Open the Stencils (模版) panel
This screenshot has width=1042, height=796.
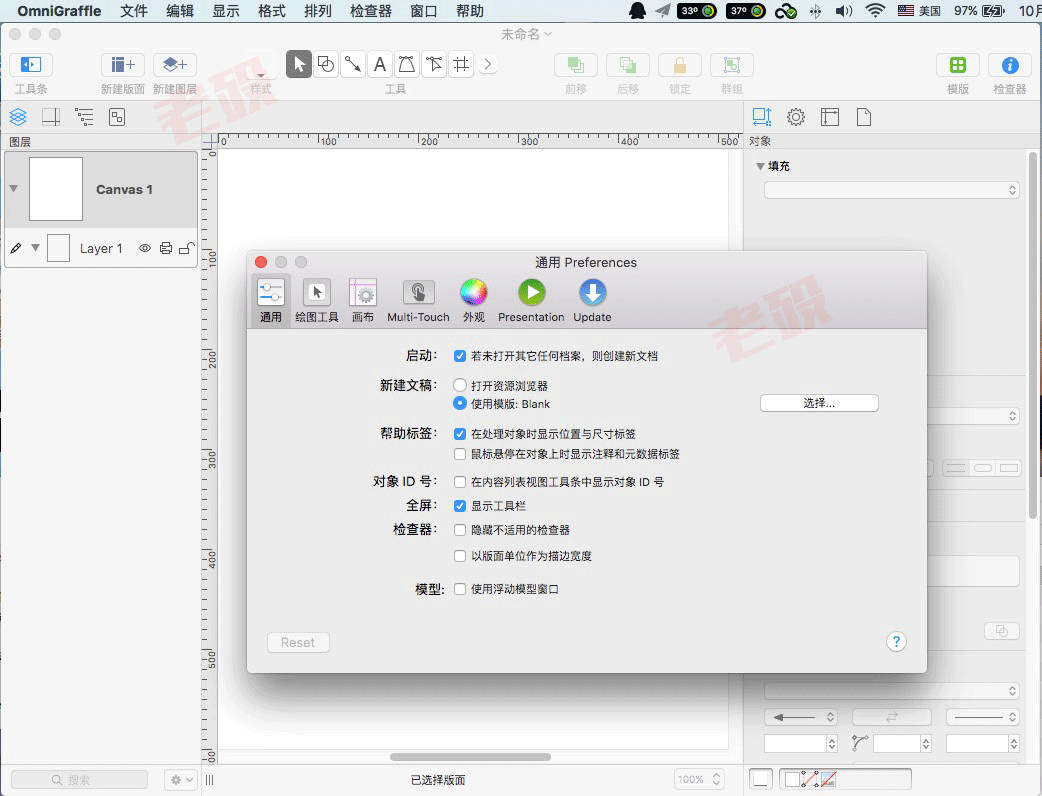(x=958, y=65)
